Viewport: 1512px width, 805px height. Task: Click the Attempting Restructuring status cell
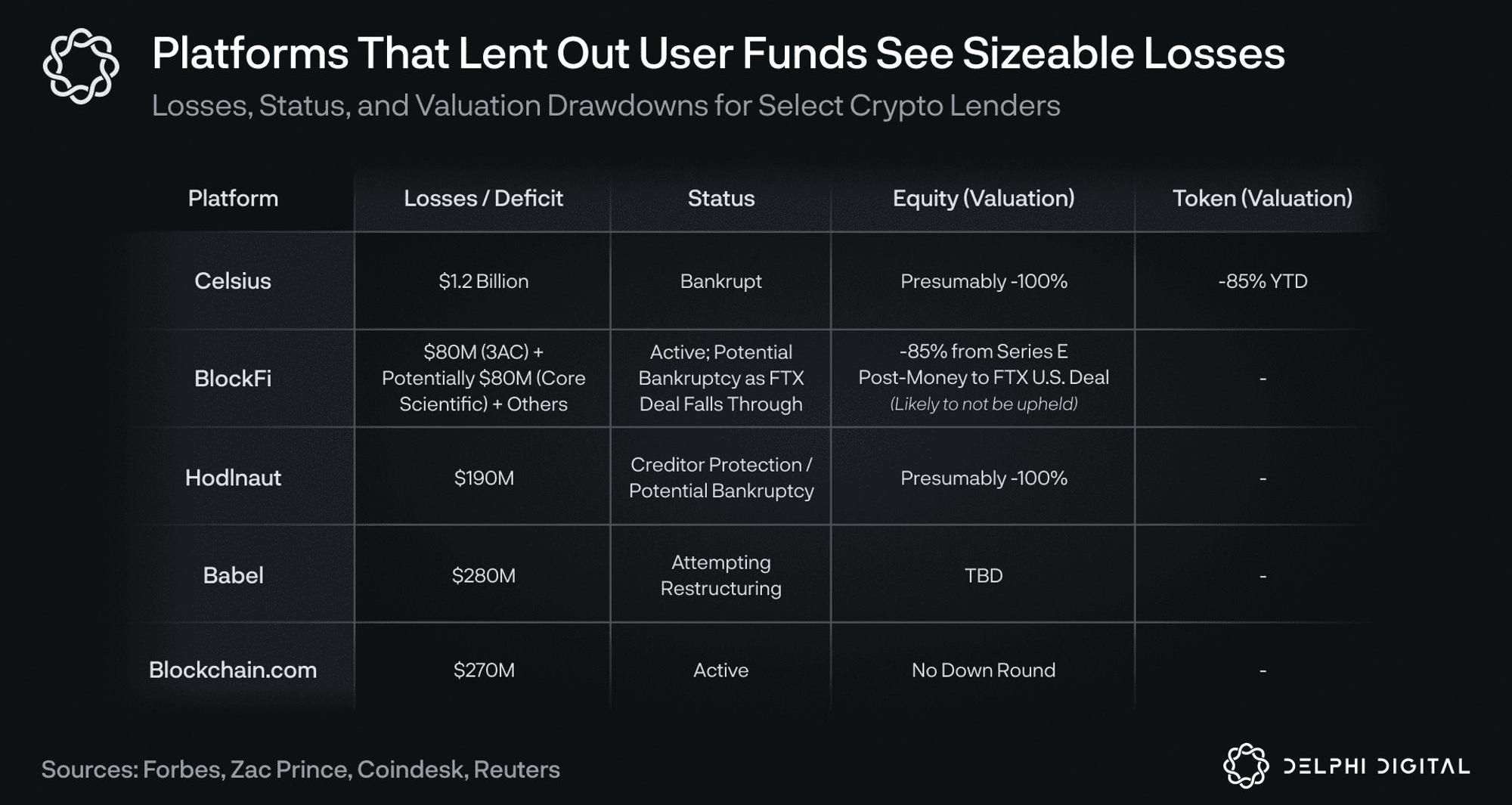click(x=720, y=575)
